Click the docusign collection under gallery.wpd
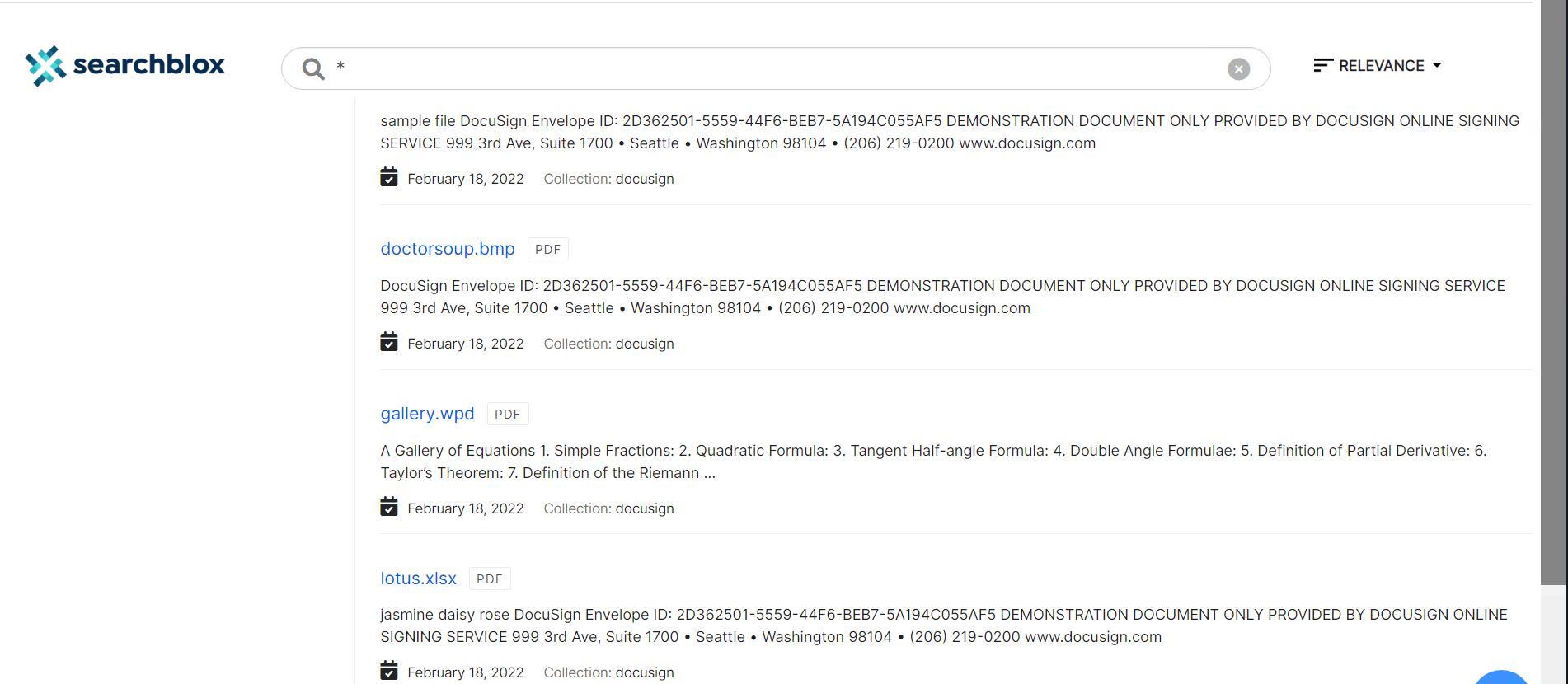The width and height of the screenshot is (1568, 684). pos(645,508)
